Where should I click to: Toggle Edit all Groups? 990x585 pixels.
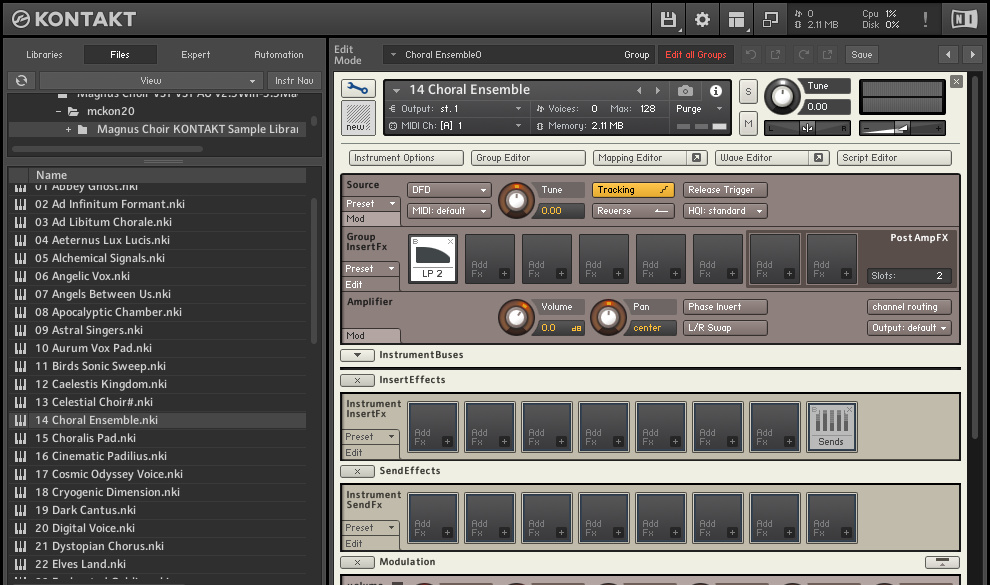click(696, 55)
